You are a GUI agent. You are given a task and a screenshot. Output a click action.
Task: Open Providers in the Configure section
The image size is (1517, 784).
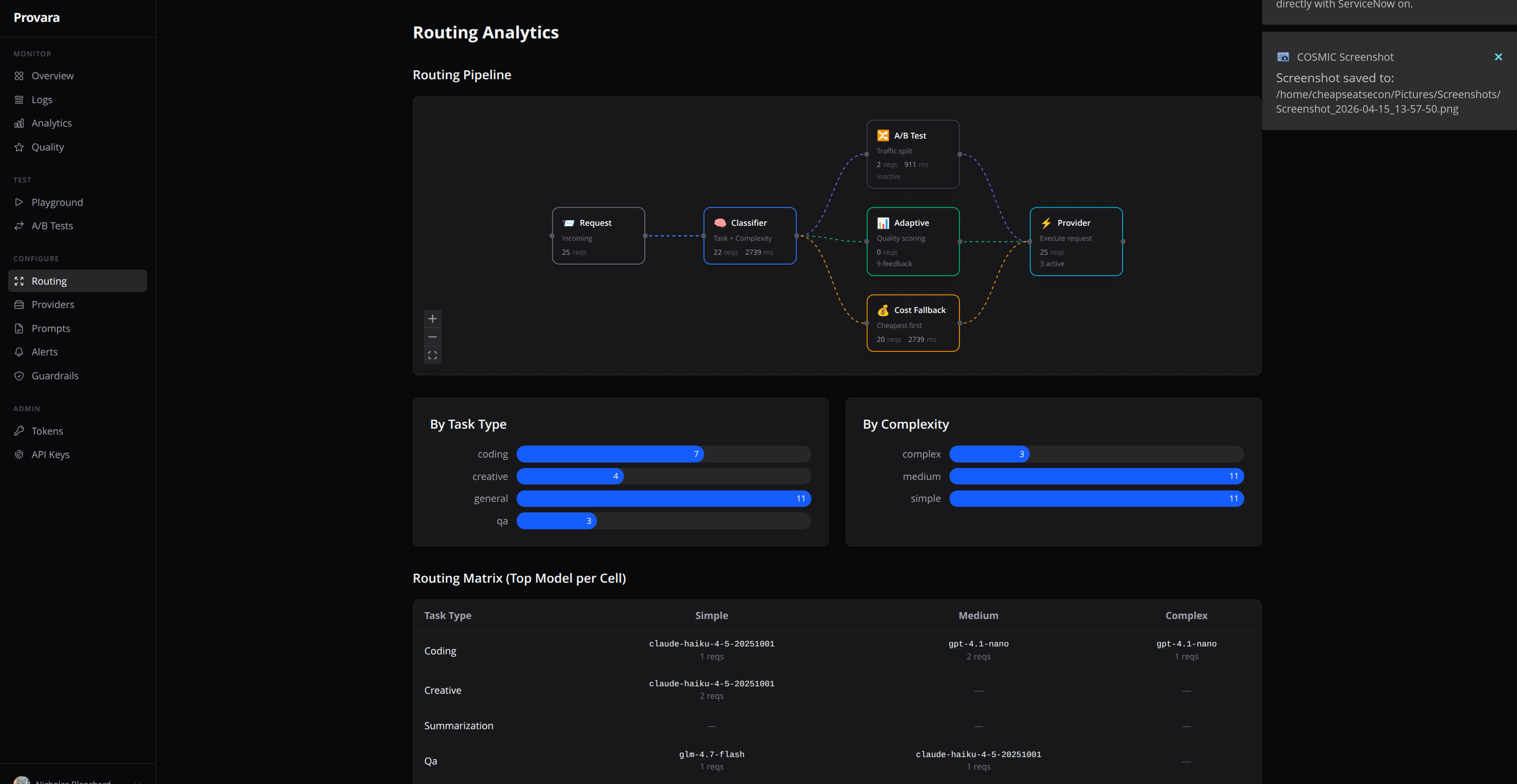[x=53, y=305]
